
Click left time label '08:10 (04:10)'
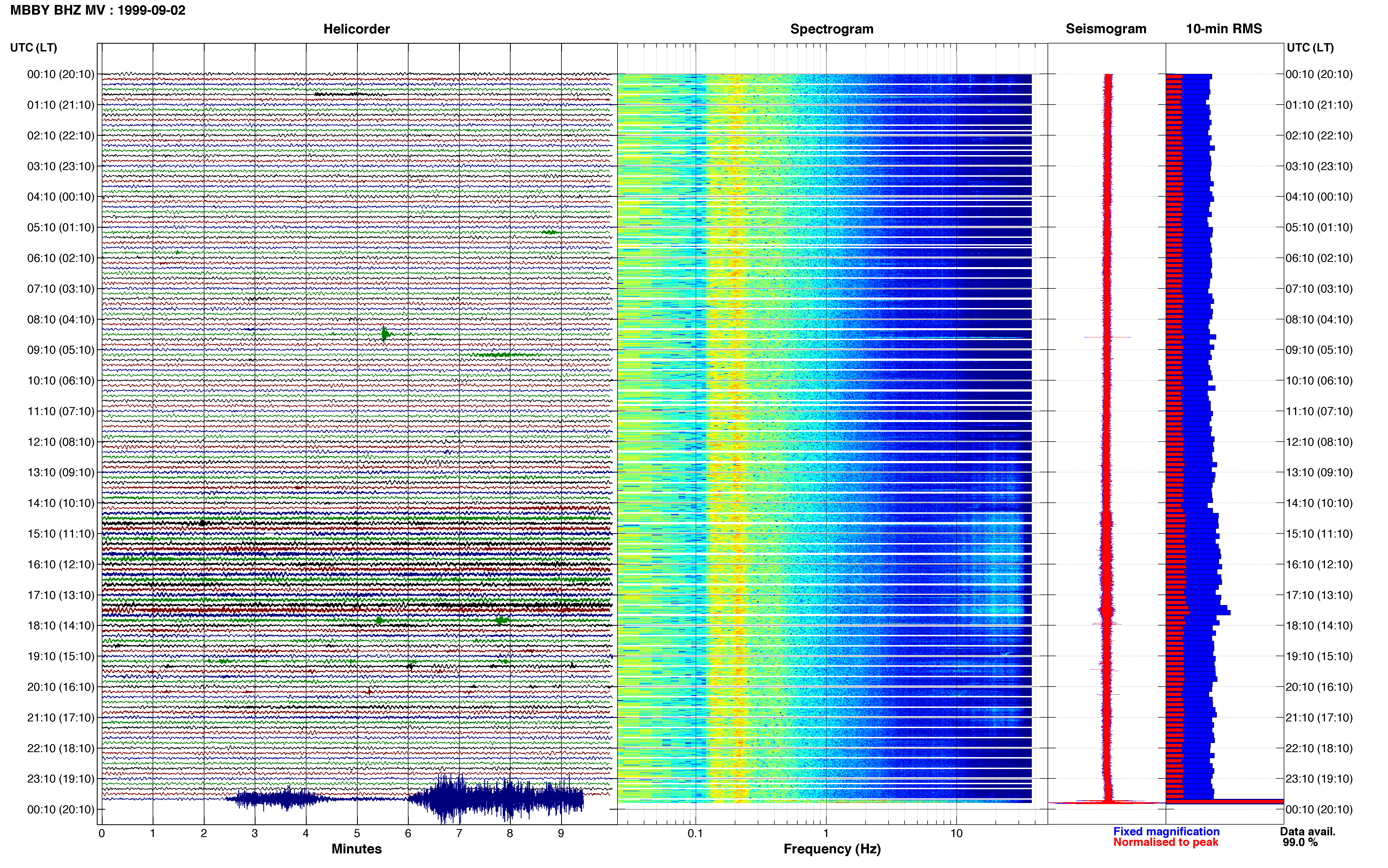pyautogui.click(x=61, y=319)
